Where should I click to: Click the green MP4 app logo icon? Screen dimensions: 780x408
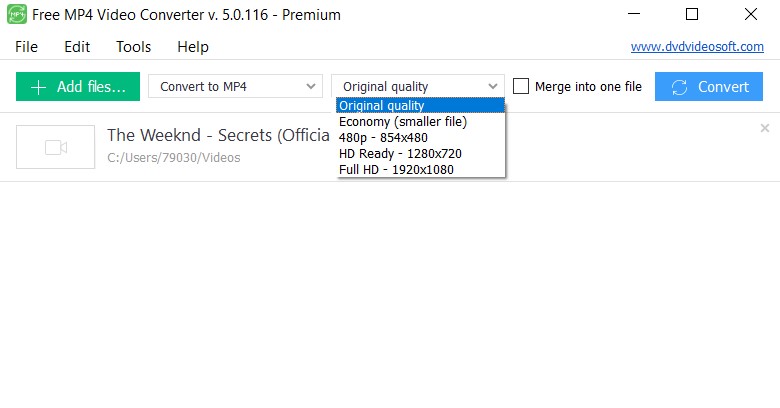pyautogui.click(x=17, y=14)
